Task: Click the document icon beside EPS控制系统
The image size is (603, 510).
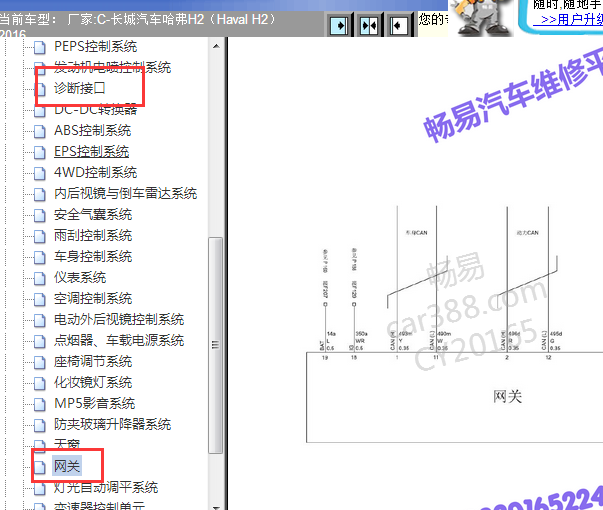Action: point(40,152)
